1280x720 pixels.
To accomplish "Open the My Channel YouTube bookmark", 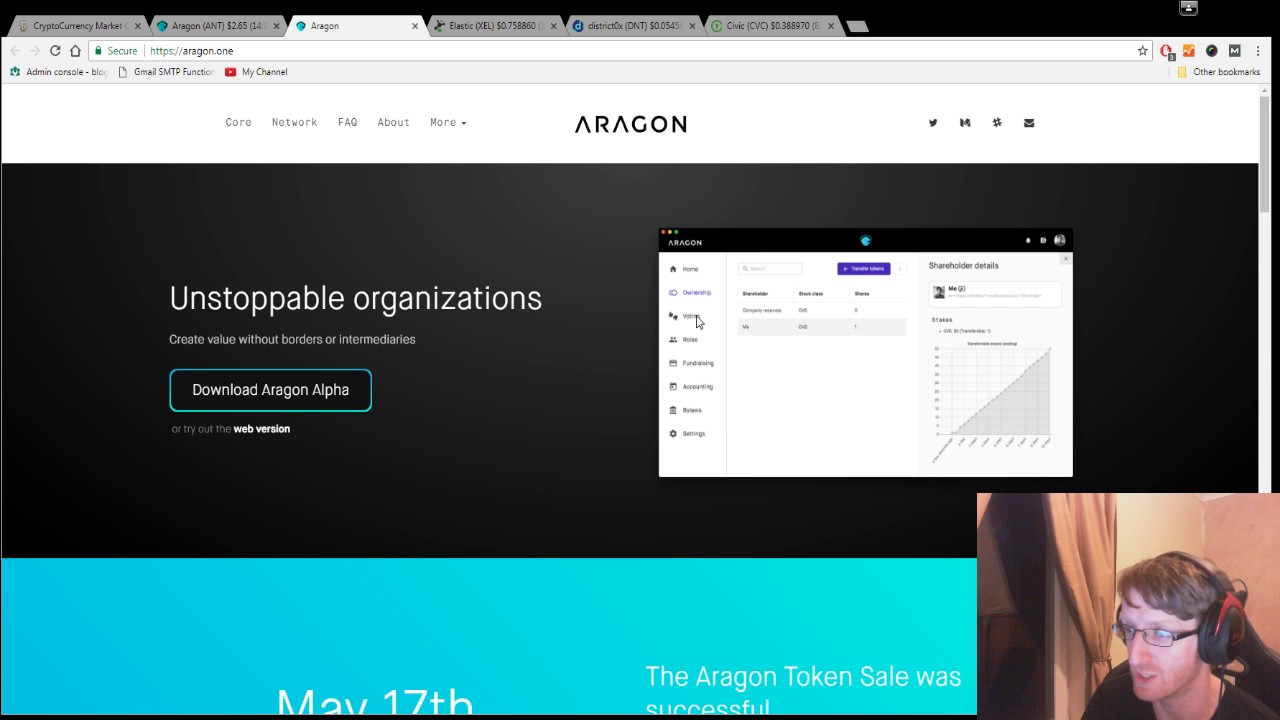I will coord(256,72).
